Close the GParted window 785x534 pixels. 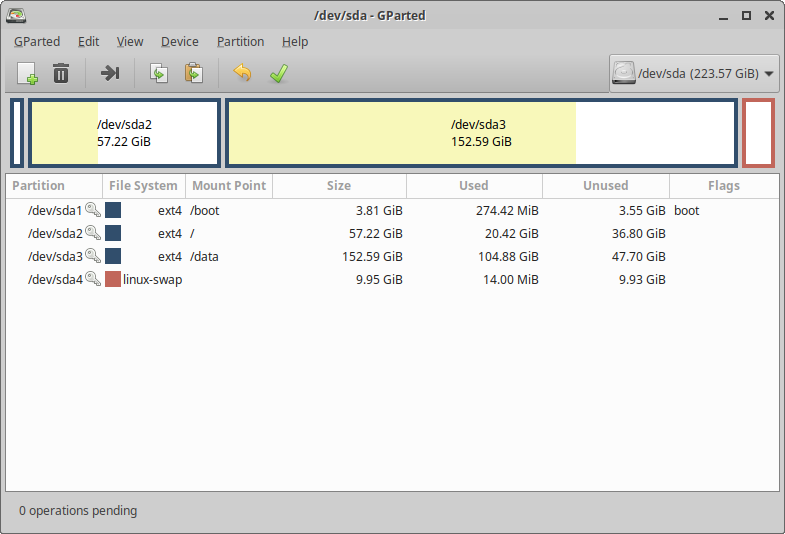coord(769,16)
